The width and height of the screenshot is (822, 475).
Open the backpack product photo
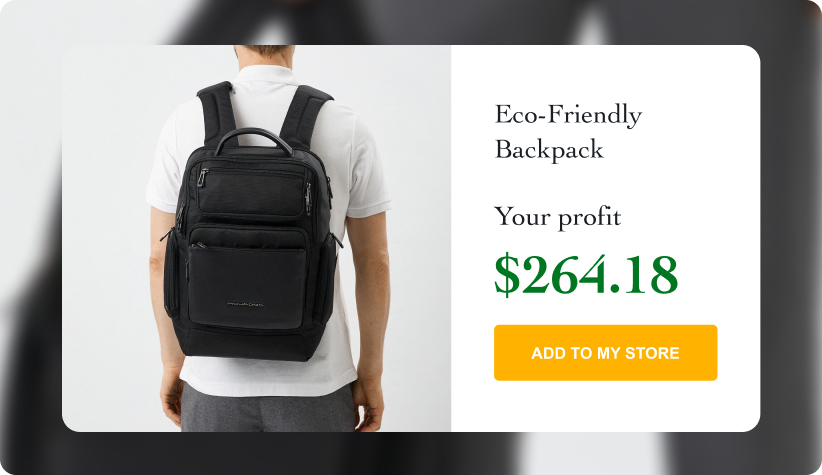coord(256,238)
